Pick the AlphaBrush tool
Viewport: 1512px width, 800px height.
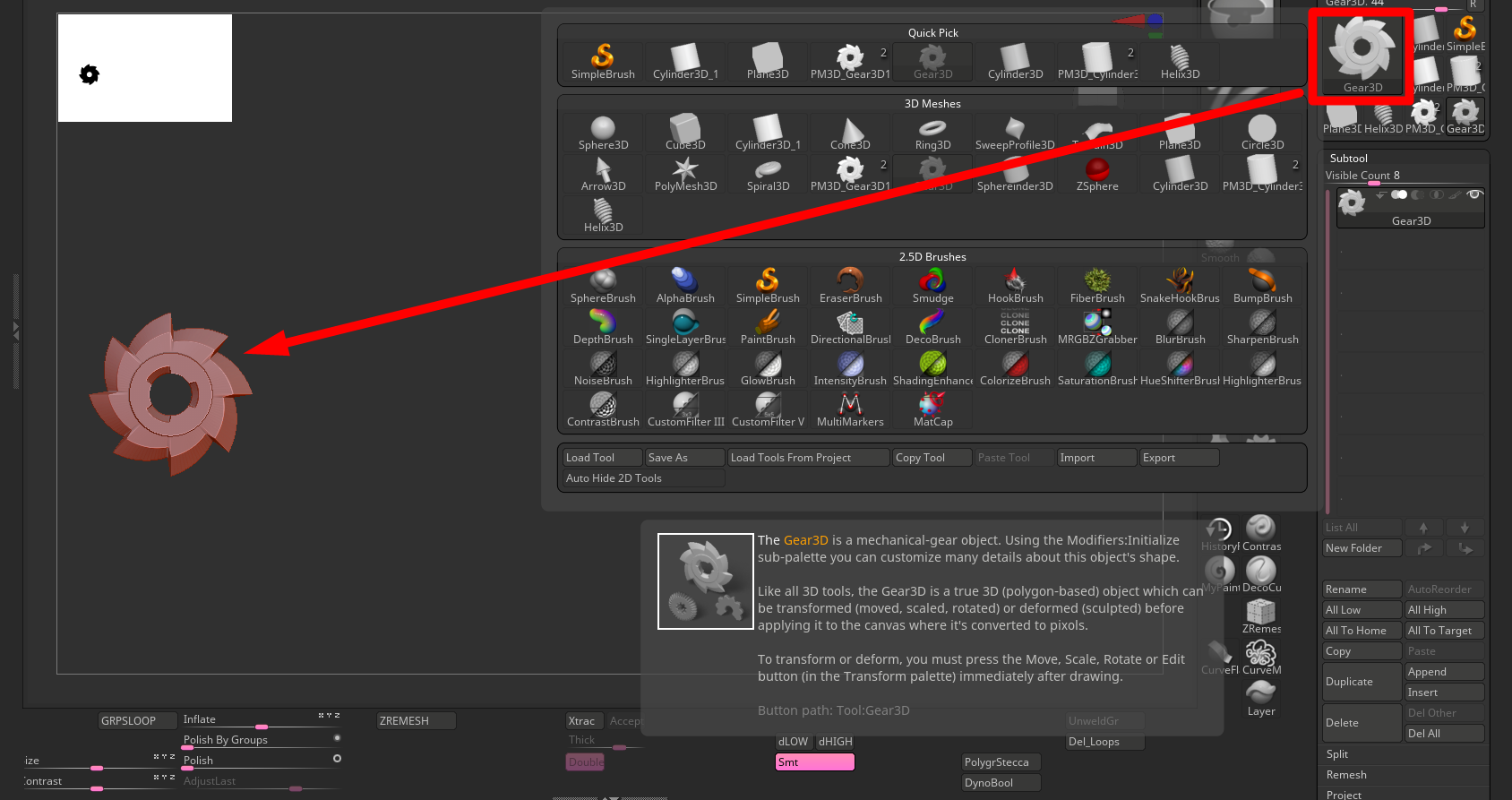[x=685, y=286]
